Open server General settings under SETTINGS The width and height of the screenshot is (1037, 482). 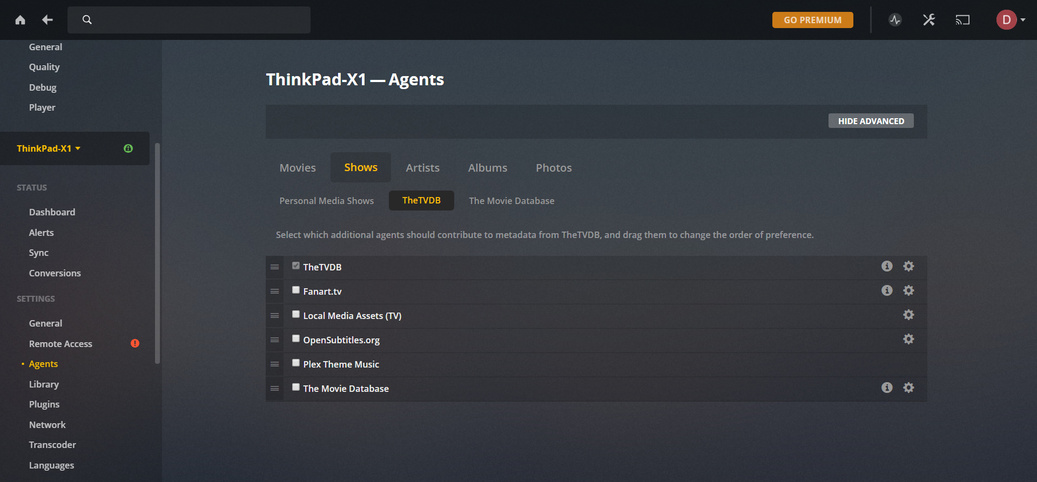[46, 323]
